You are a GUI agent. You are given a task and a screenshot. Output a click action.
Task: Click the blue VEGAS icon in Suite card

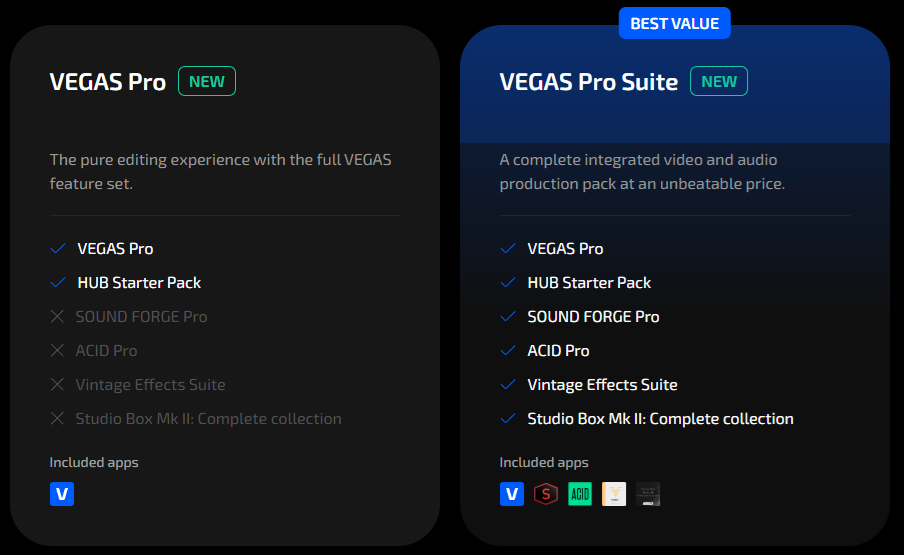pos(512,493)
